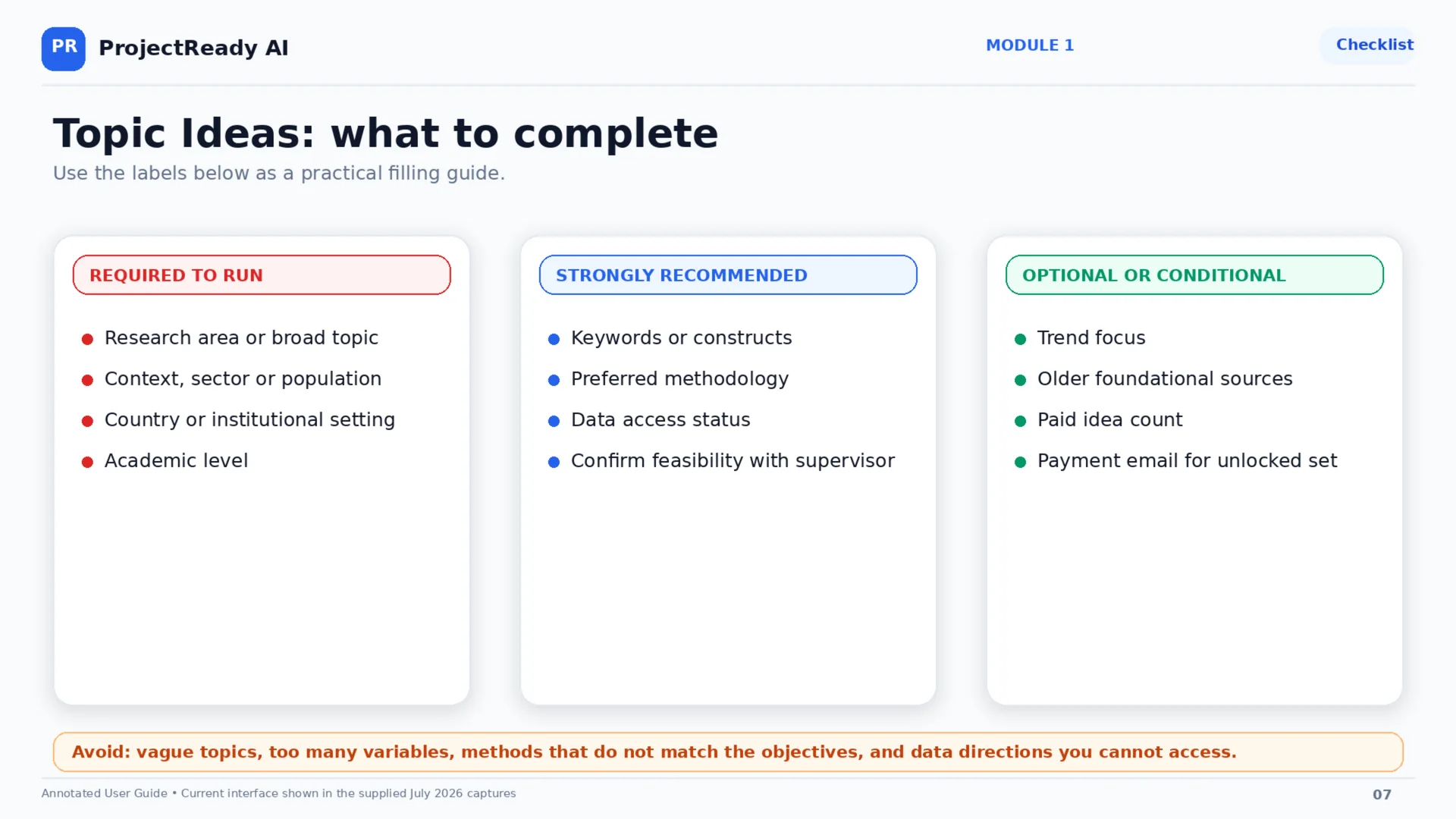
Task: Select Preferred methodology item
Action: tap(679, 379)
